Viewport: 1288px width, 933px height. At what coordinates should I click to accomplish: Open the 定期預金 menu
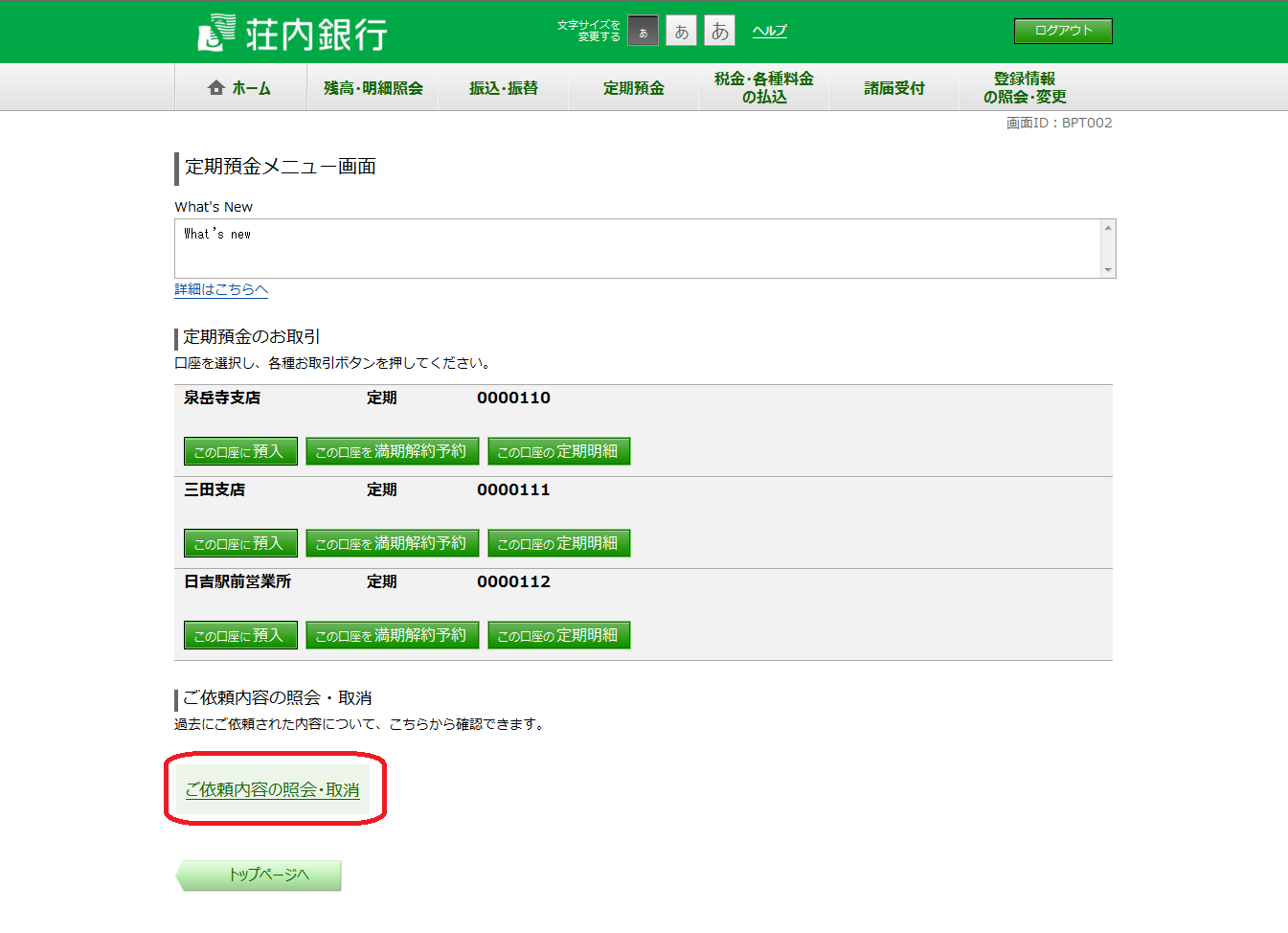(x=633, y=88)
